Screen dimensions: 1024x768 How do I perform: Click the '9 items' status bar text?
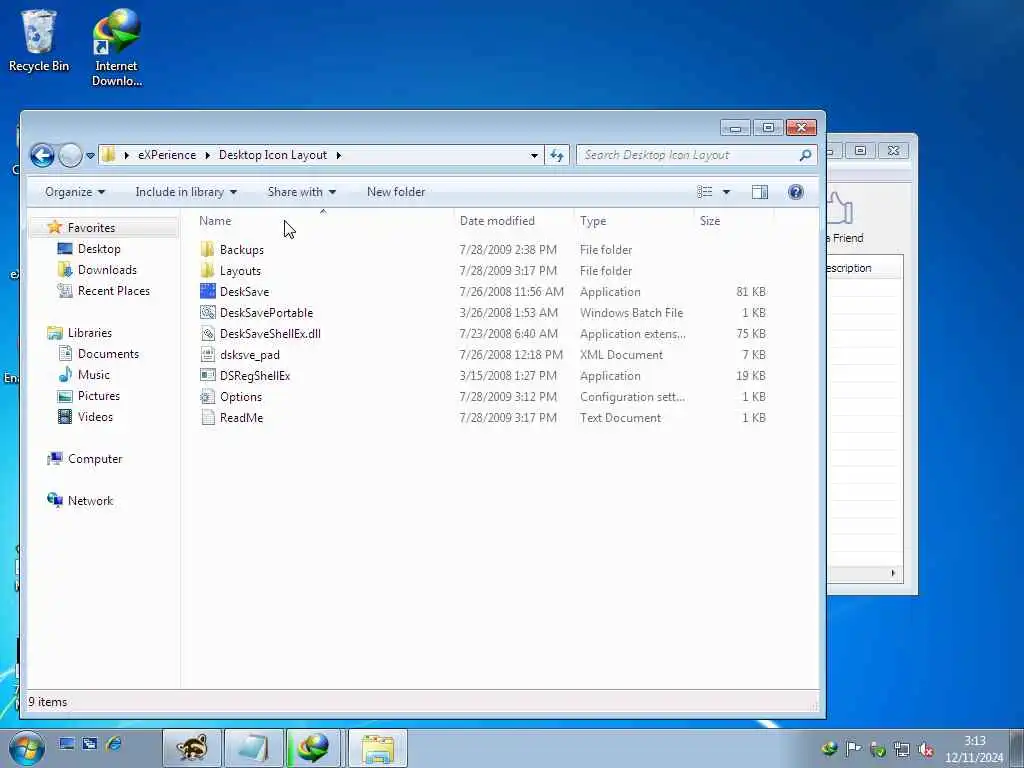tap(48, 702)
